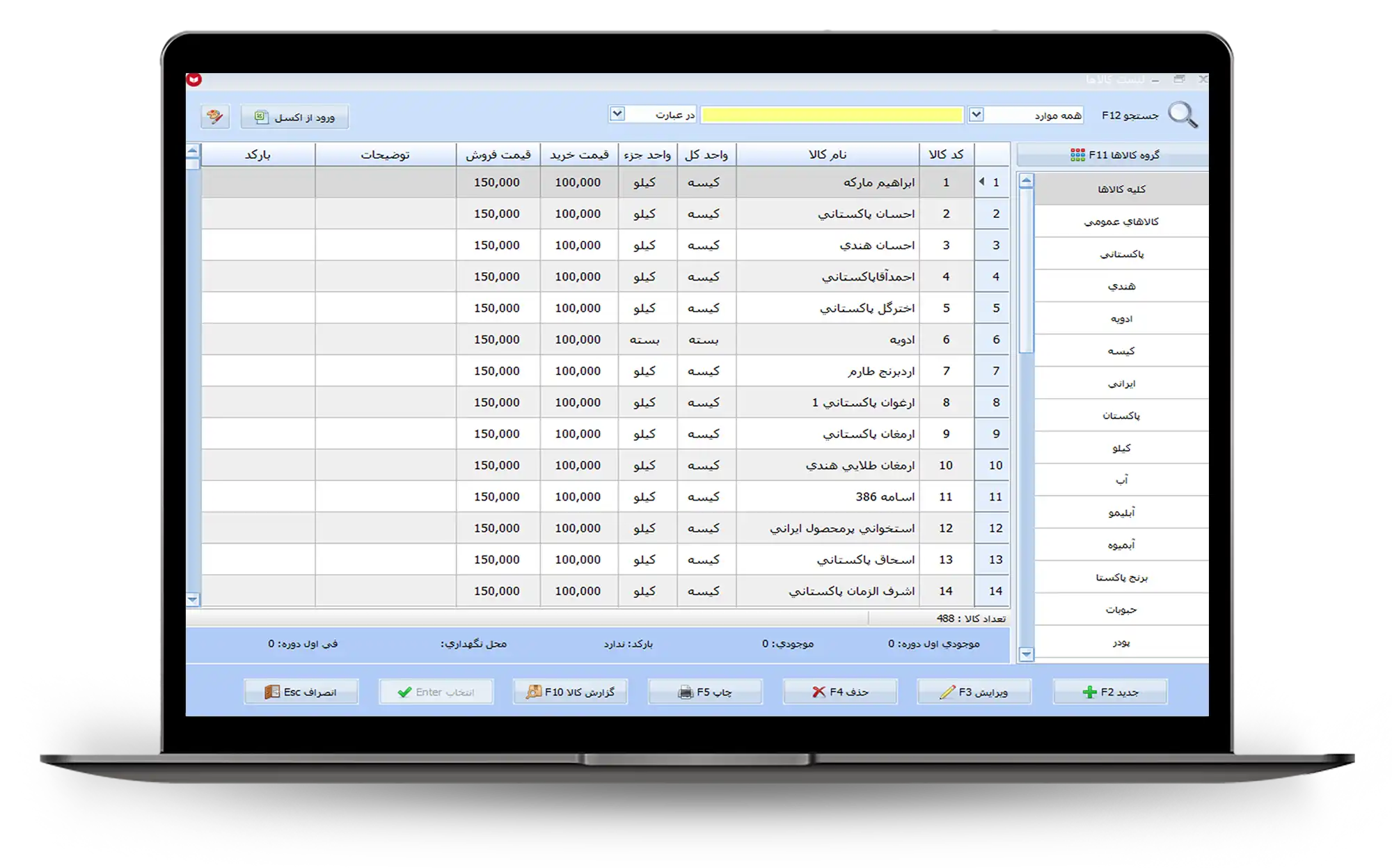1392x868 pixels.
Task: Select 'هندی' group in sidebar
Action: pos(1121,286)
